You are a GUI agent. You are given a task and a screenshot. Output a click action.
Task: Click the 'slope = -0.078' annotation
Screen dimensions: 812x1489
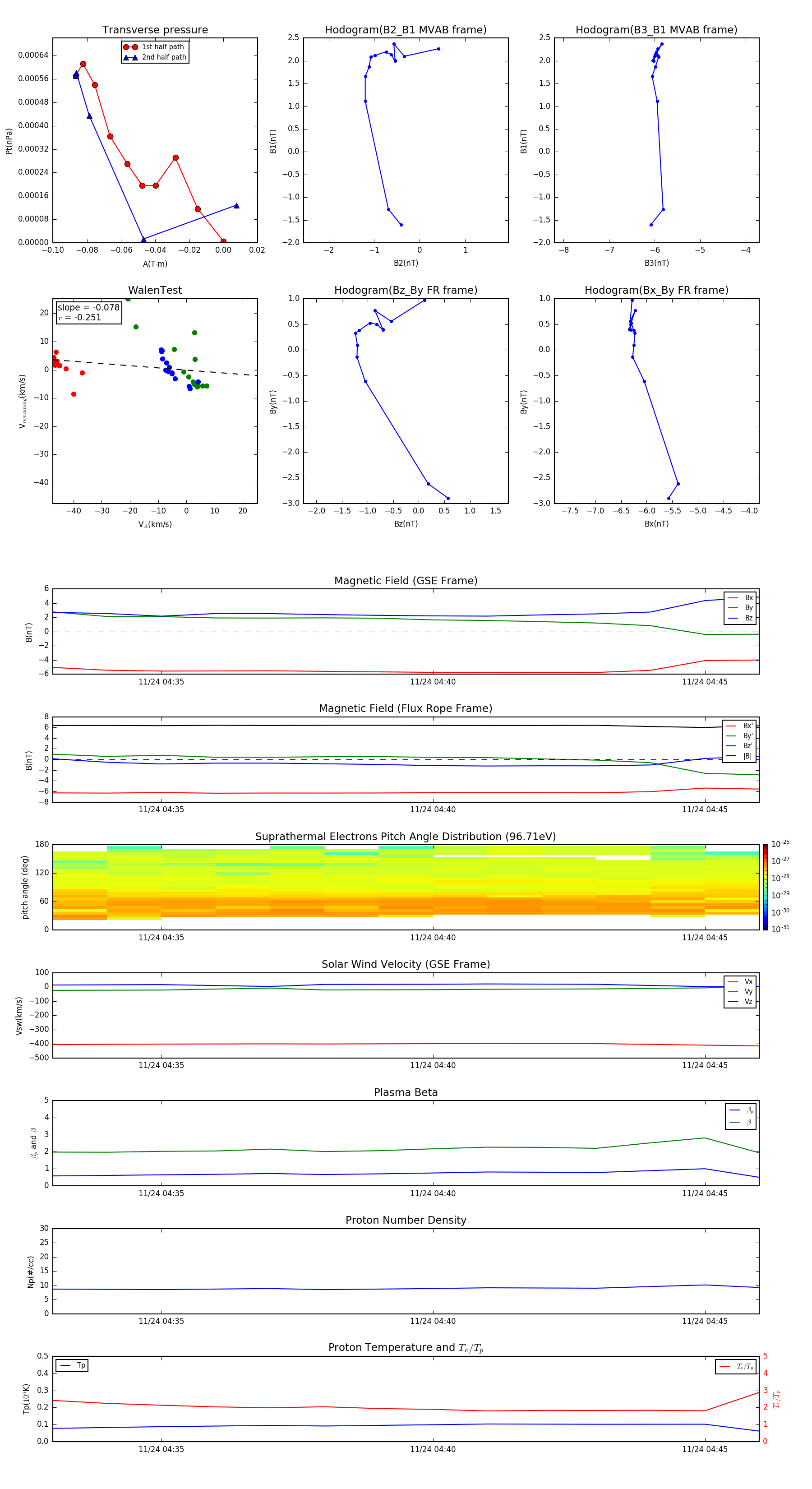[x=88, y=308]
